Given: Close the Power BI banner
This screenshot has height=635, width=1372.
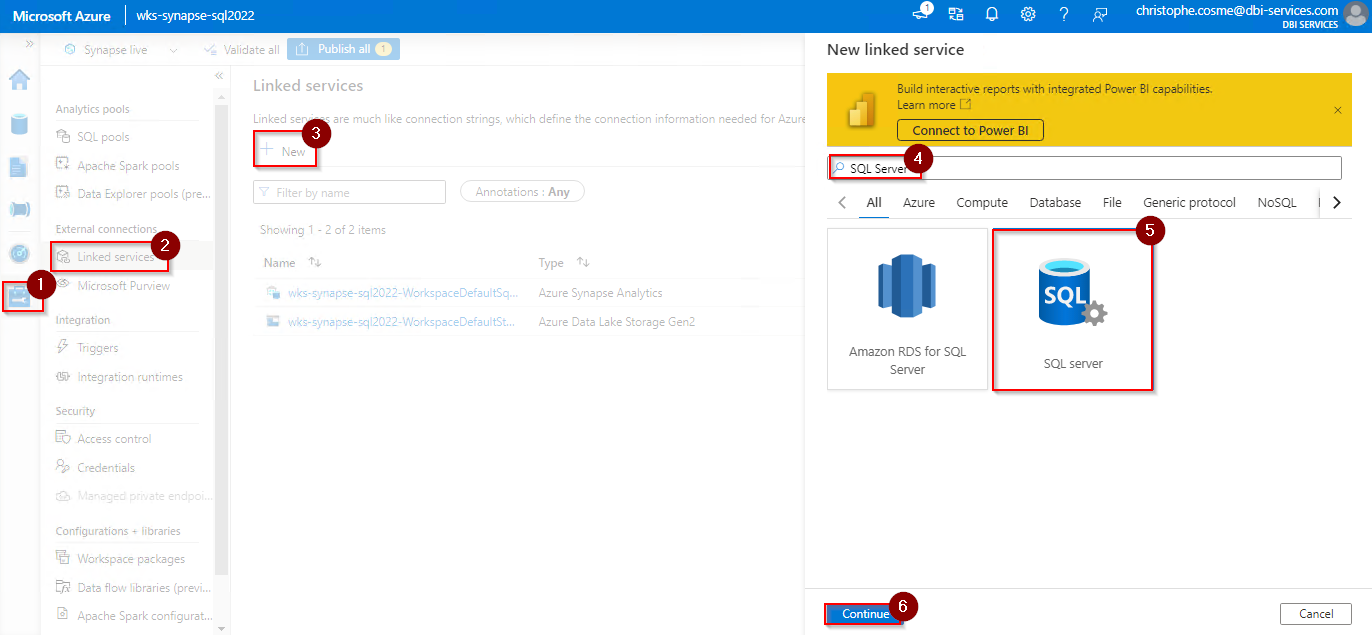Looking at the screenshot, I should tap(1338, 110).
